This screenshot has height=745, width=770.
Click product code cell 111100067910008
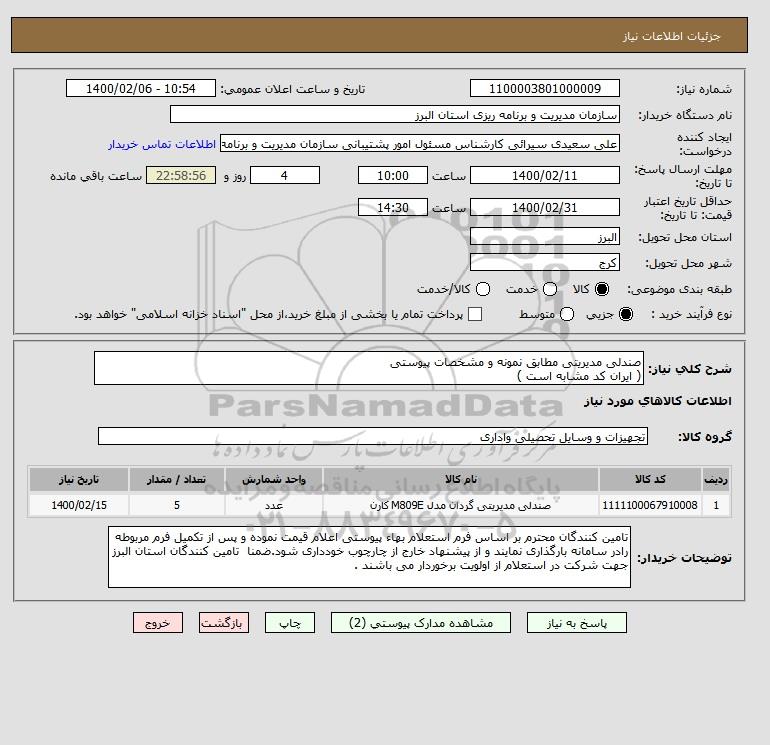(x=650, y=505)
